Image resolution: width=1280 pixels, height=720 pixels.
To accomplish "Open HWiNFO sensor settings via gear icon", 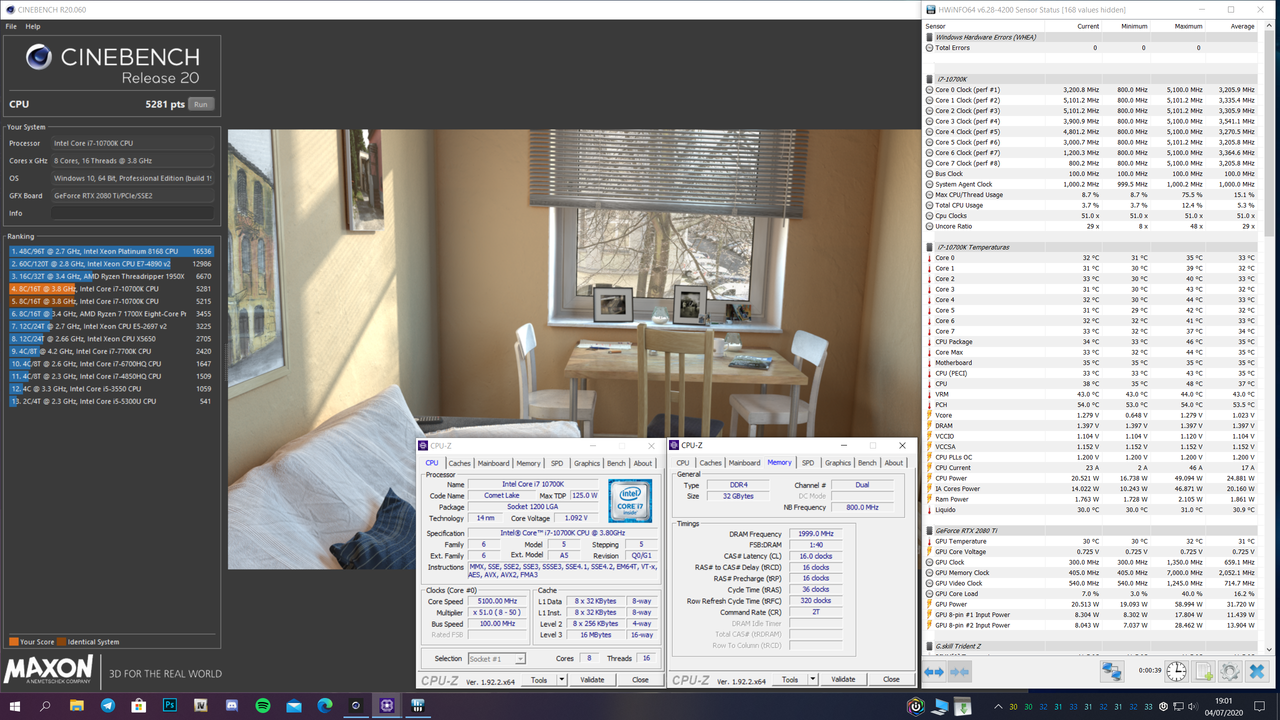I will 1229,671.
